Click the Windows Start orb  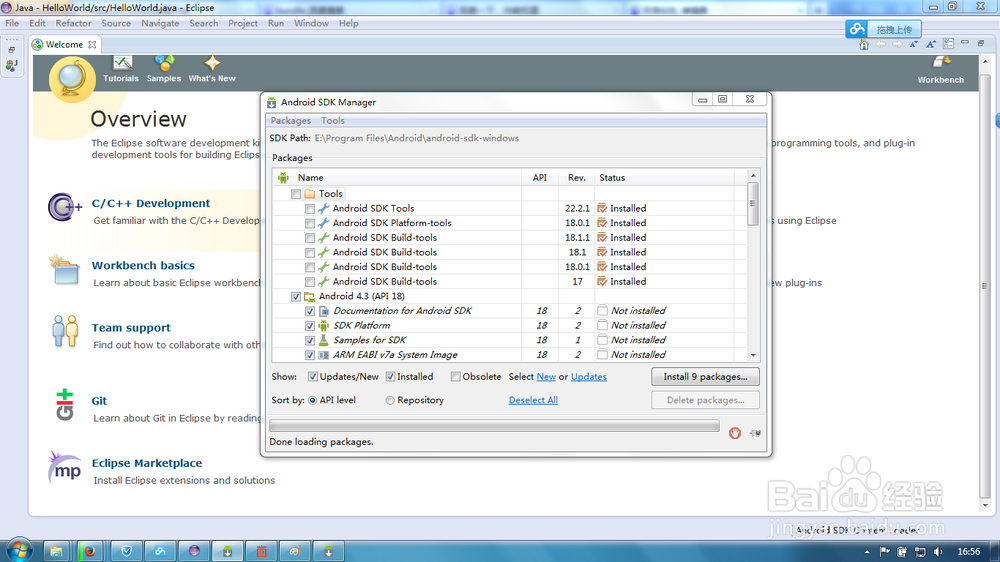[x=19, y=549]
